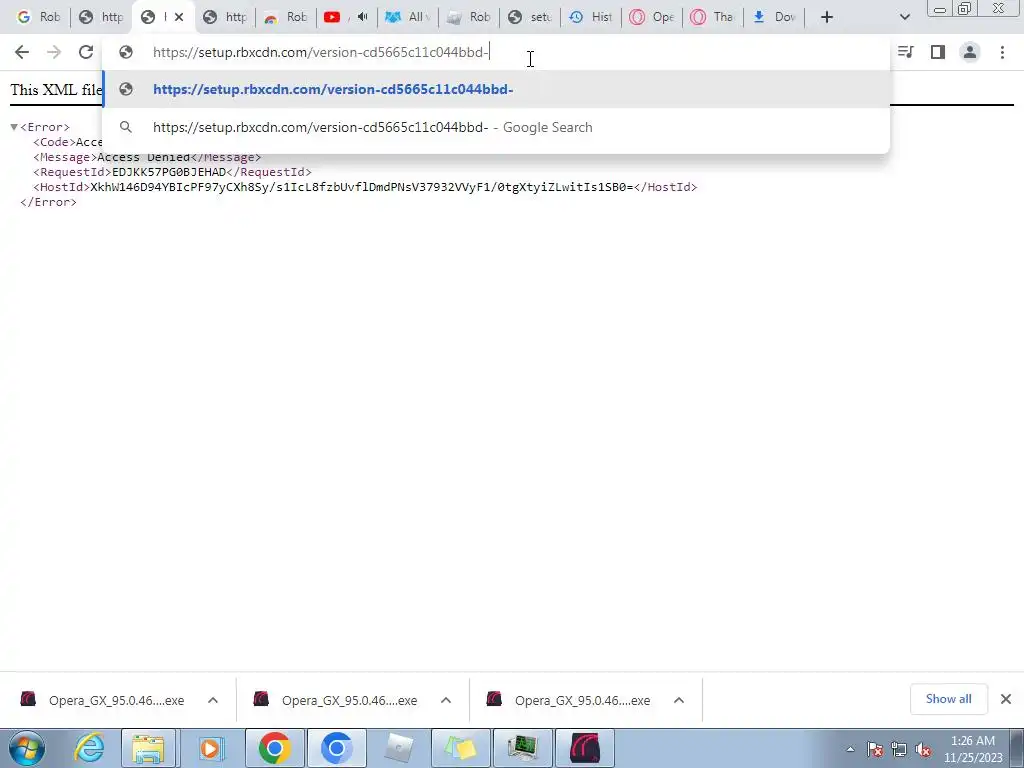
Task: Switch to the second 'http' tab
Action: [100, 17]
